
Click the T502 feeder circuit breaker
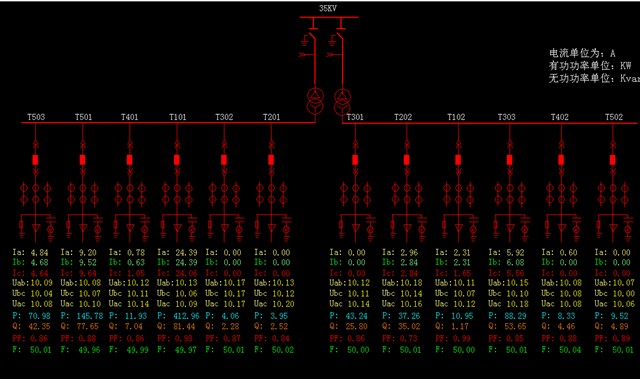coord(613,160)
